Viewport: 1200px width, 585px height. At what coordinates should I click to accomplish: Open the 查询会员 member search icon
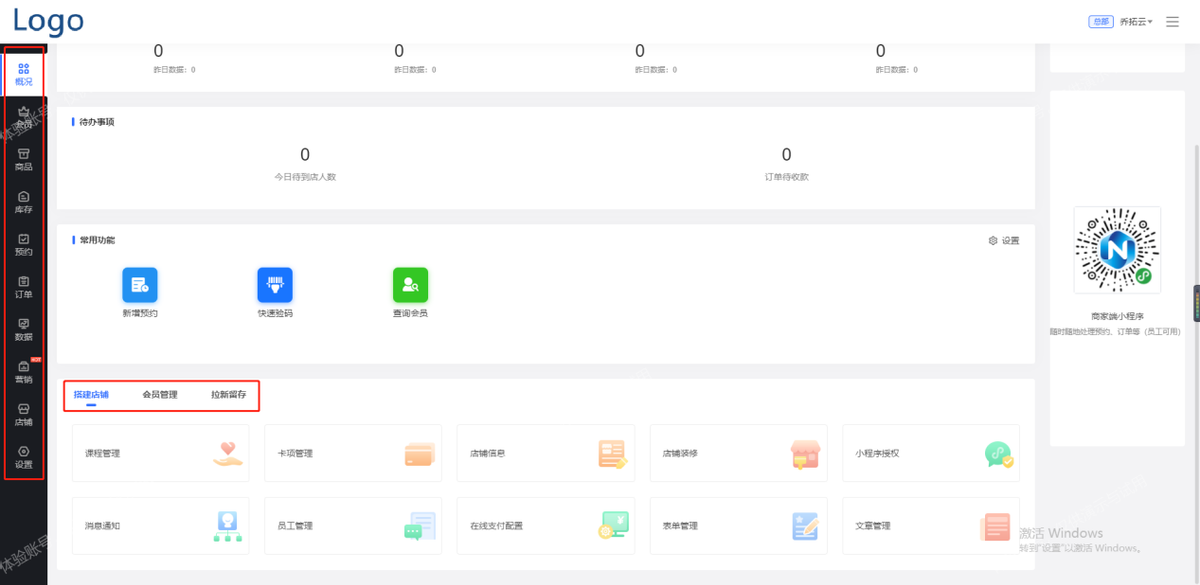click(x=410, y=285)
